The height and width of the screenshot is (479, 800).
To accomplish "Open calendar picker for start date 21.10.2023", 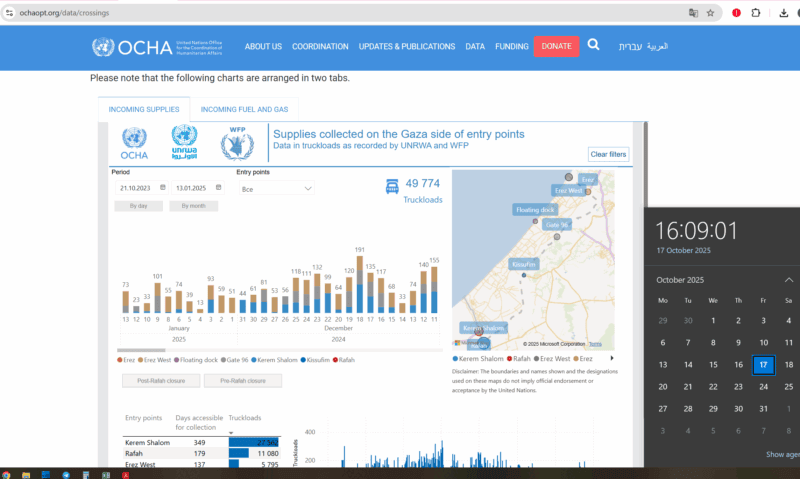I will (x=163, y=188).
